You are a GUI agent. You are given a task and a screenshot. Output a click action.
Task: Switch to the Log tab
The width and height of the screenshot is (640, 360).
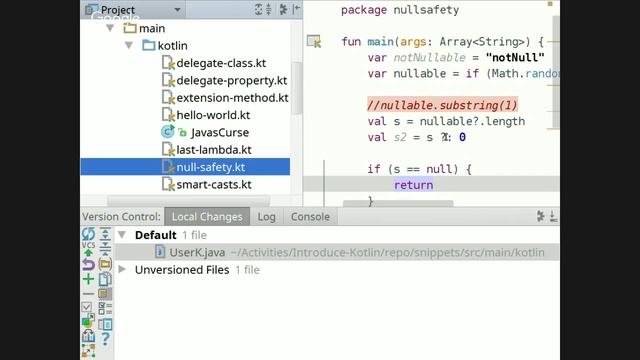pyautogui.click(x=266, y=217)
